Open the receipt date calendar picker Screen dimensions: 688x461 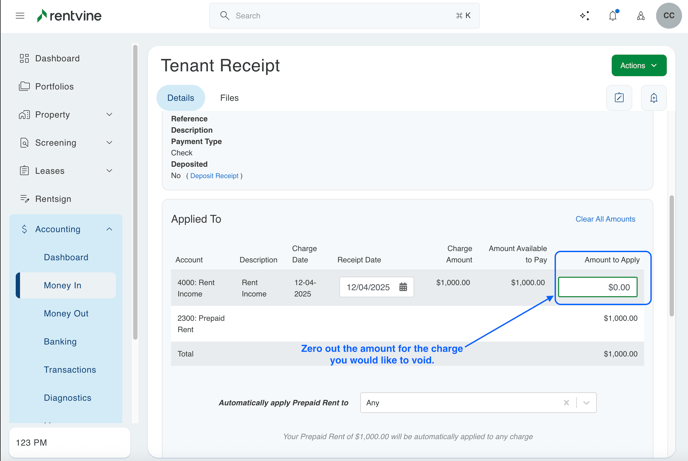[403, 287]
